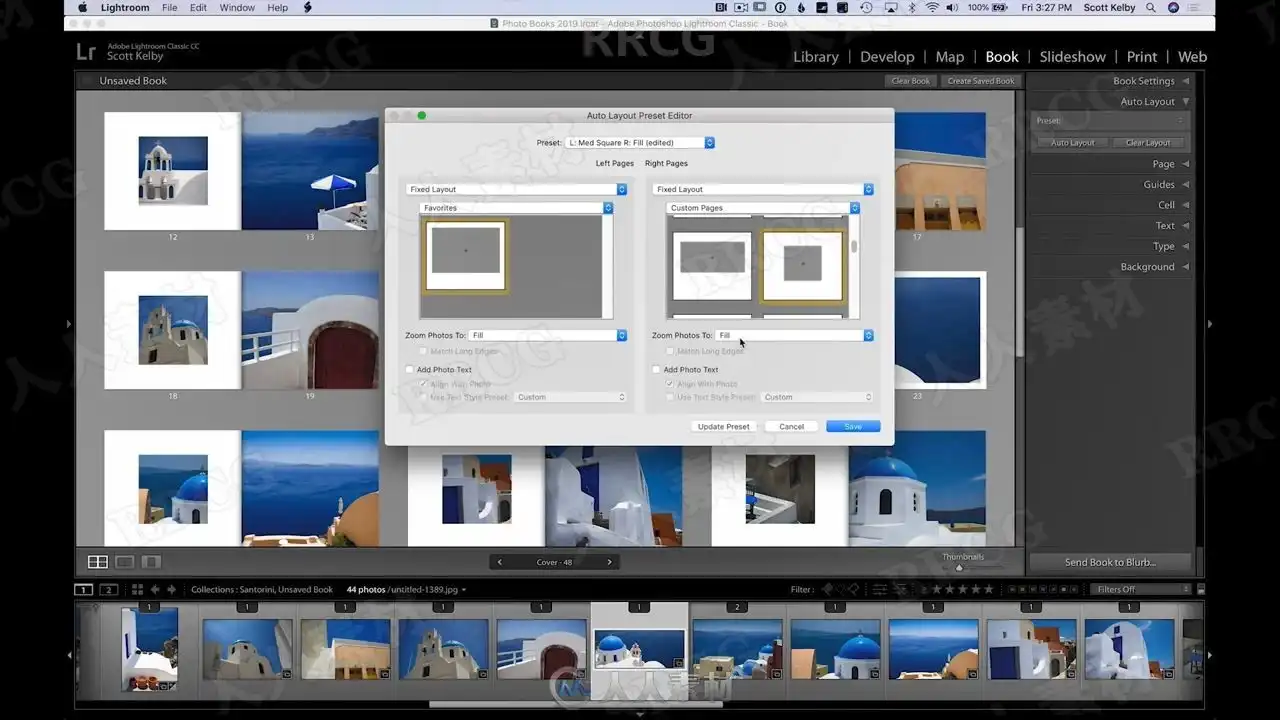Open the Window menu
1280x720 pixels.
point(237,8)
